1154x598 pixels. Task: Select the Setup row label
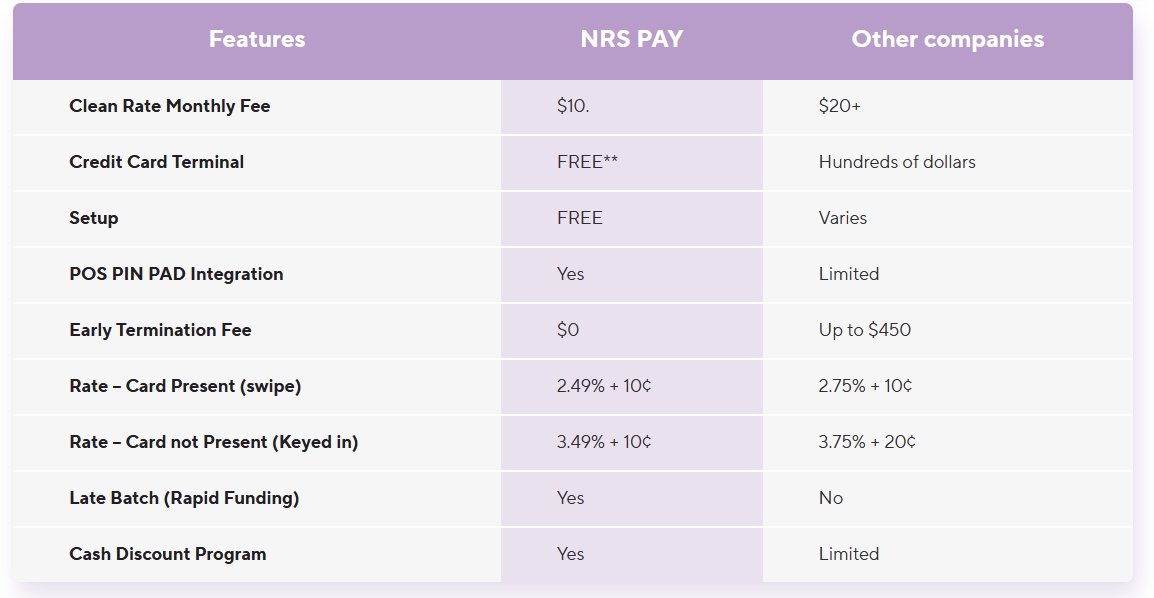93,218
